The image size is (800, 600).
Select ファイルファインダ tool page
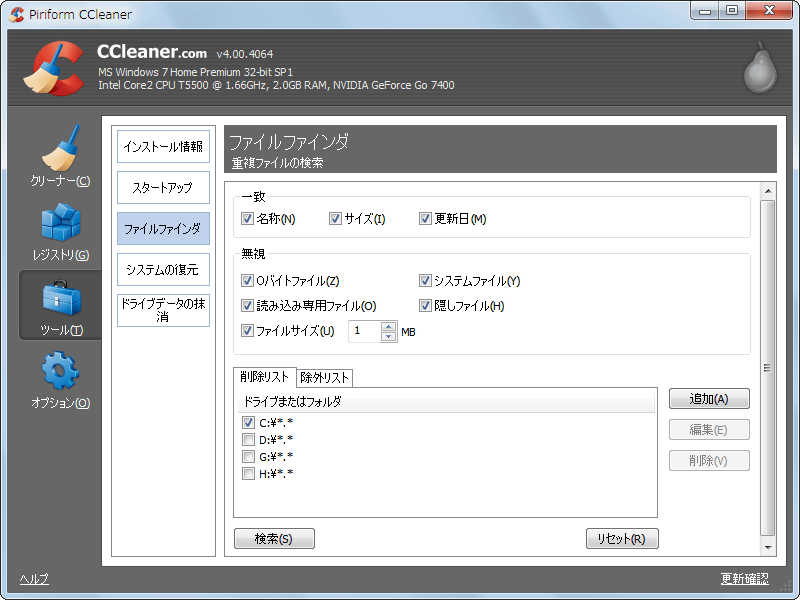[163, 229]
